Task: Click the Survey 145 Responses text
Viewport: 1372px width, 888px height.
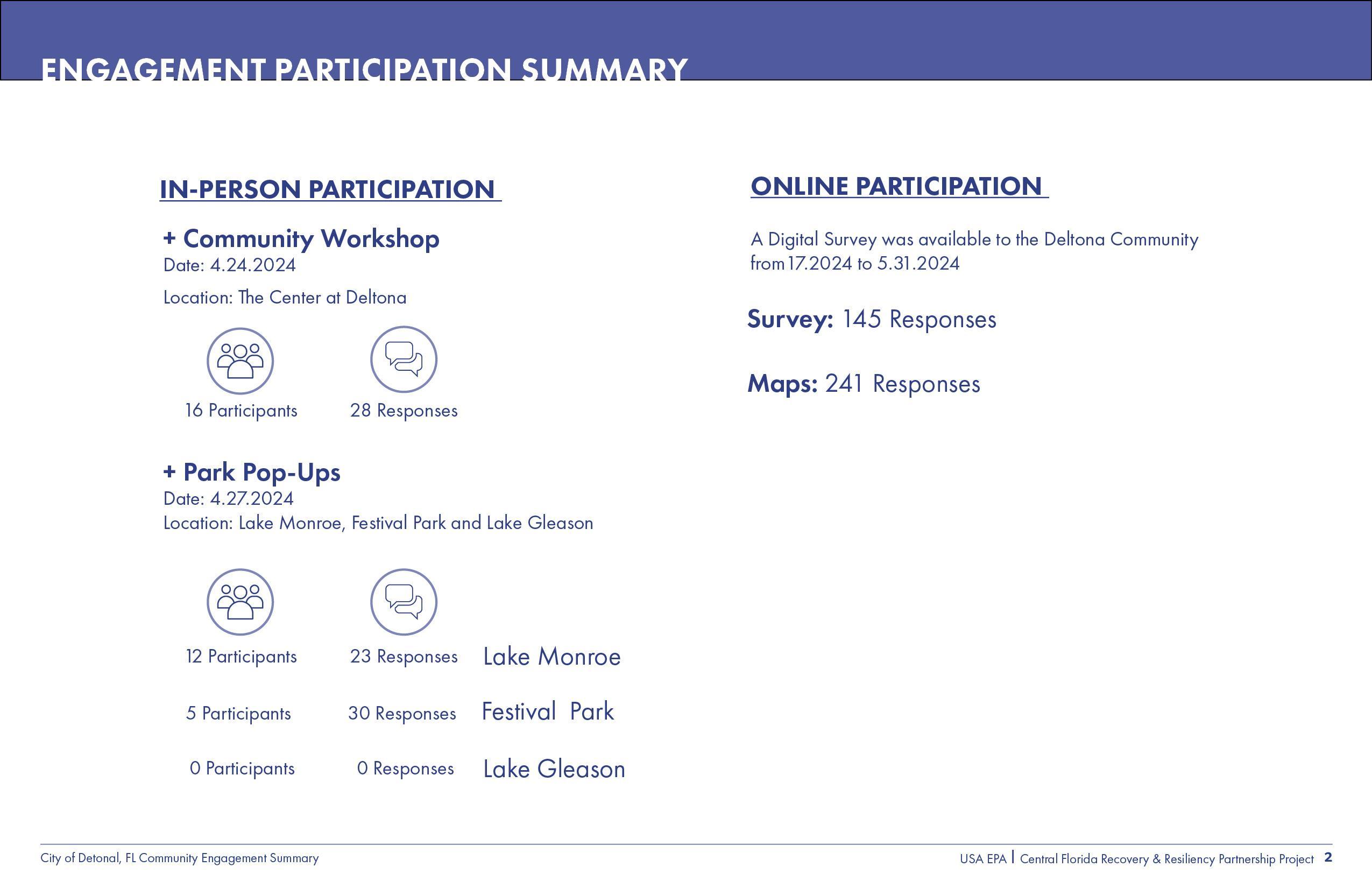Action: [x=871, y=320]
